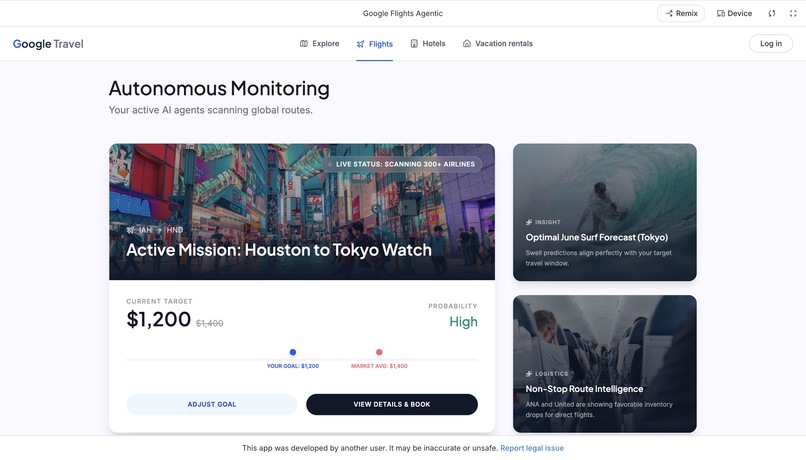Open the Non-Stop Route Intelligence card

[604, 363]
